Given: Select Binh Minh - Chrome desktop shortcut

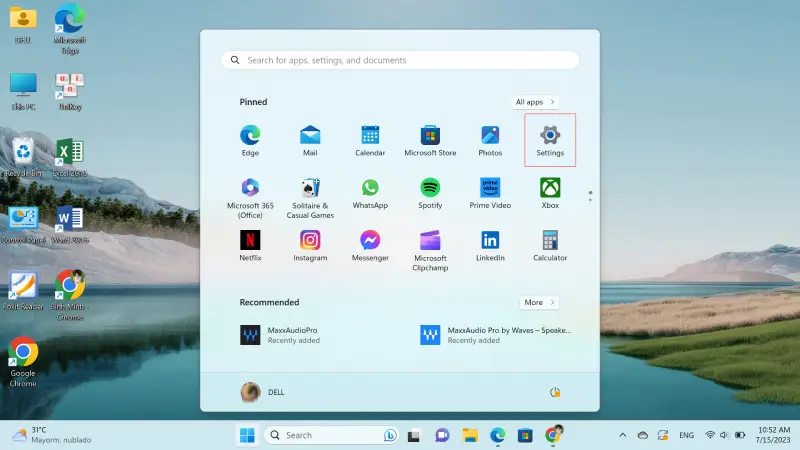Looking at the screenshot, I should pyautogui.click(x=70, y=295).
